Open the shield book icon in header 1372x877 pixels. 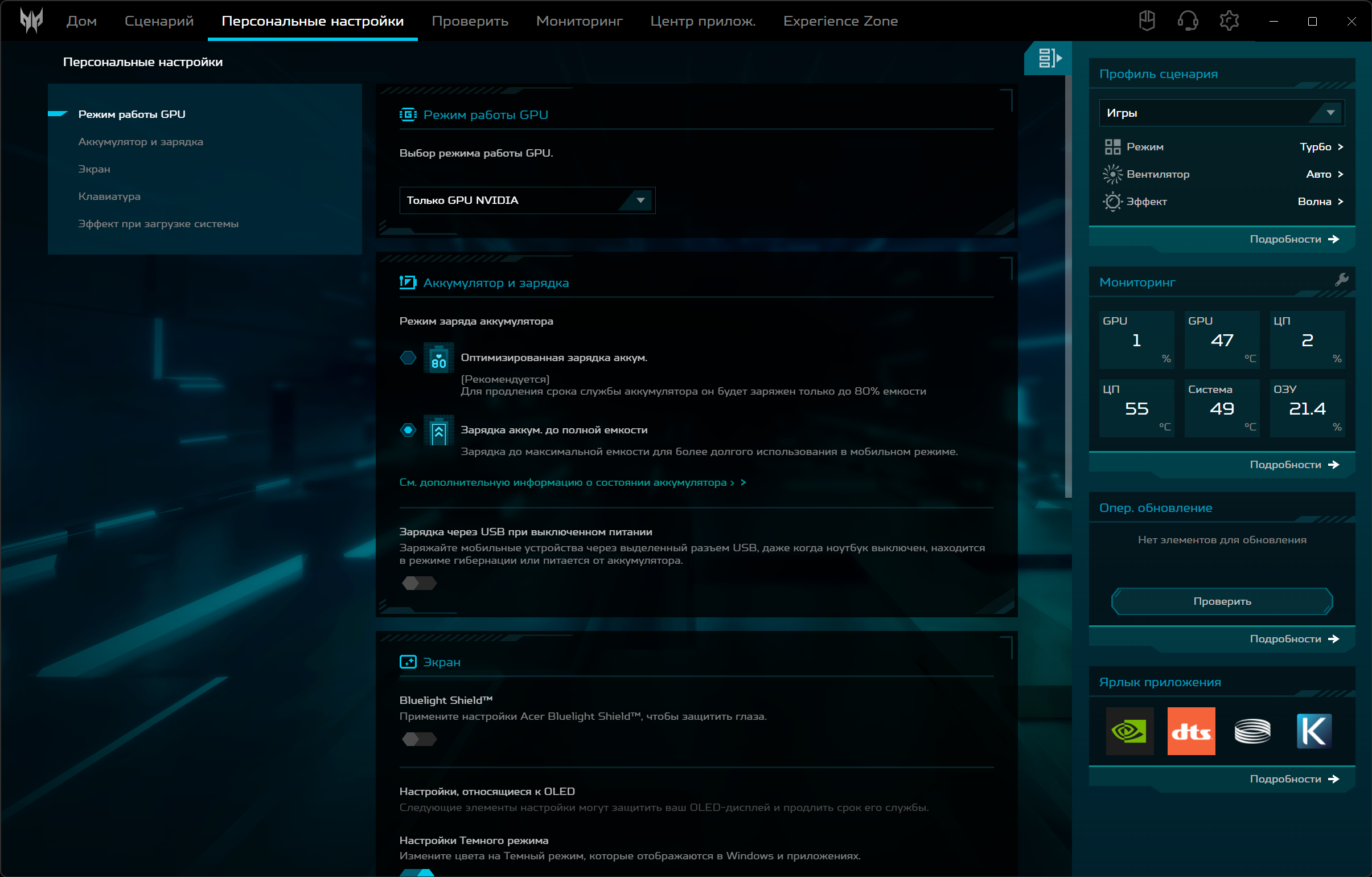1147,21
